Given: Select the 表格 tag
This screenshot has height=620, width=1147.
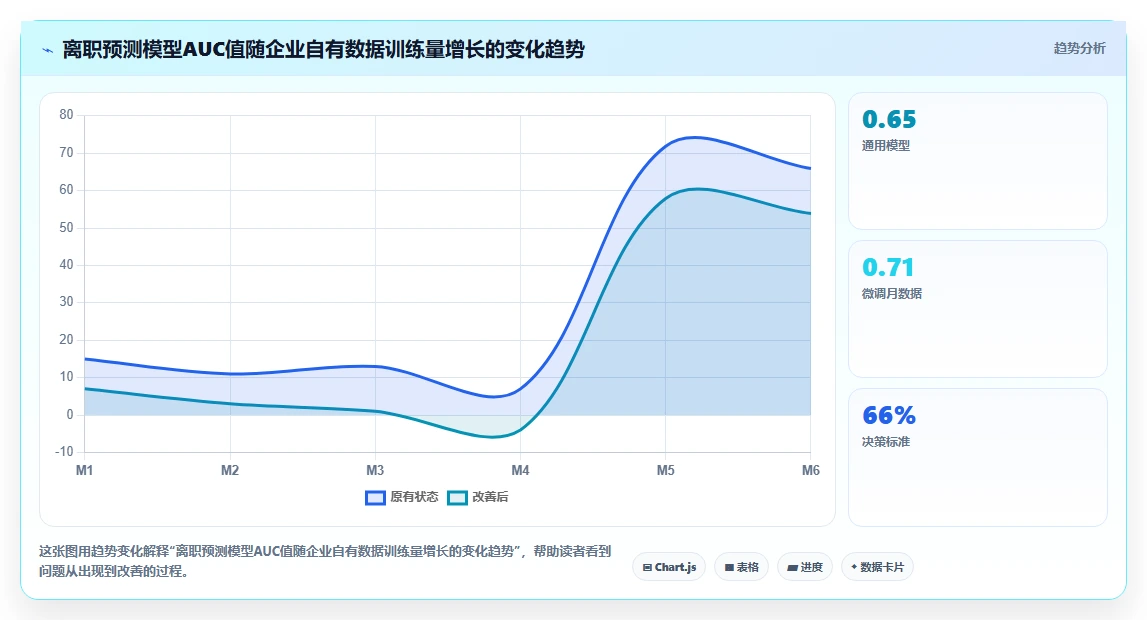Looking at the screenshot, I should pos(741,567).
